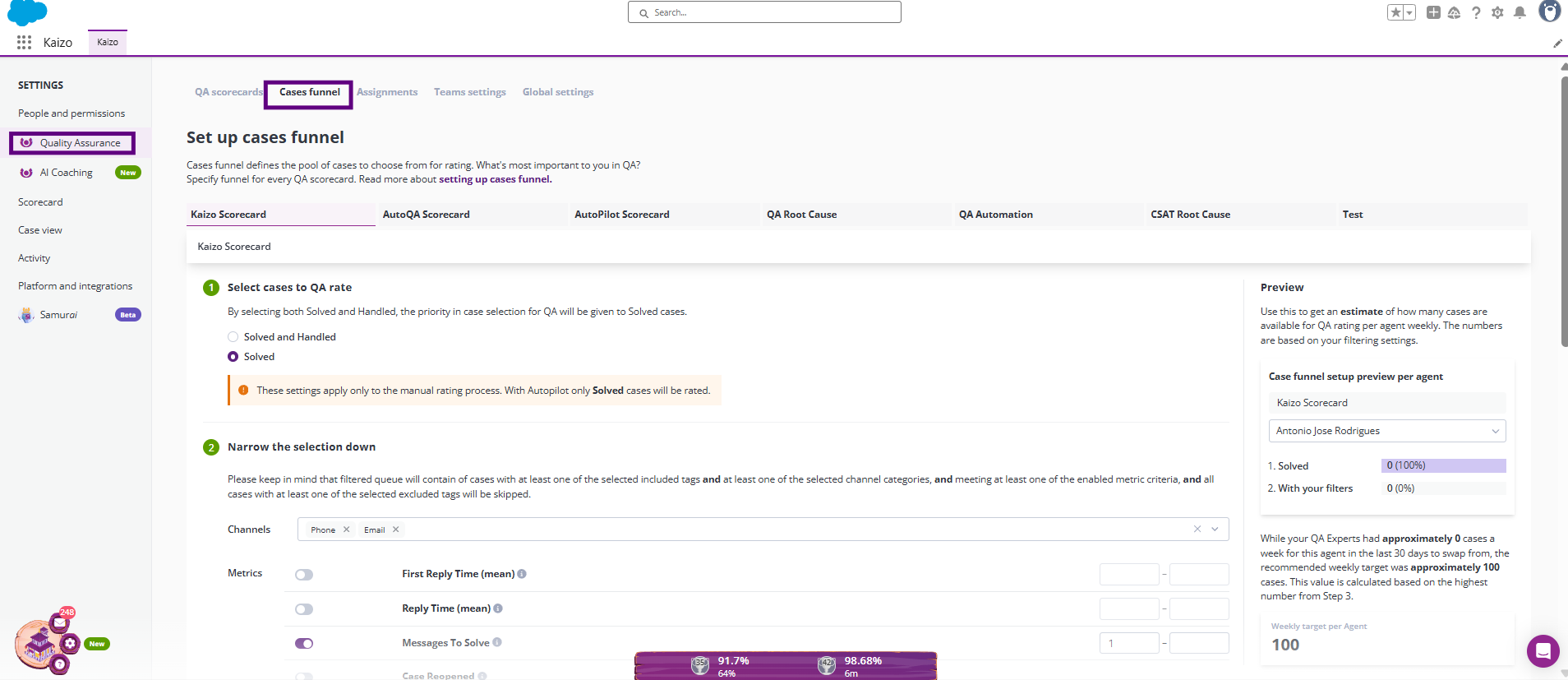Open the mail inbox with 248 badge

click(x=60, y=622)
